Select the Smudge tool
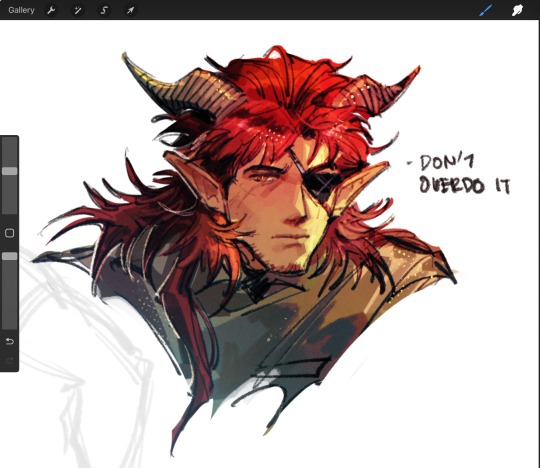 pos(517,10)
